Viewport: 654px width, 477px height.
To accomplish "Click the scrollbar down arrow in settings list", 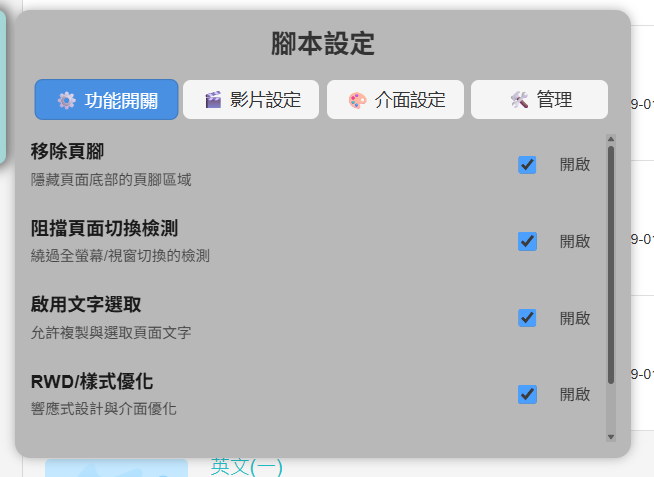I will tap(610, 437).
